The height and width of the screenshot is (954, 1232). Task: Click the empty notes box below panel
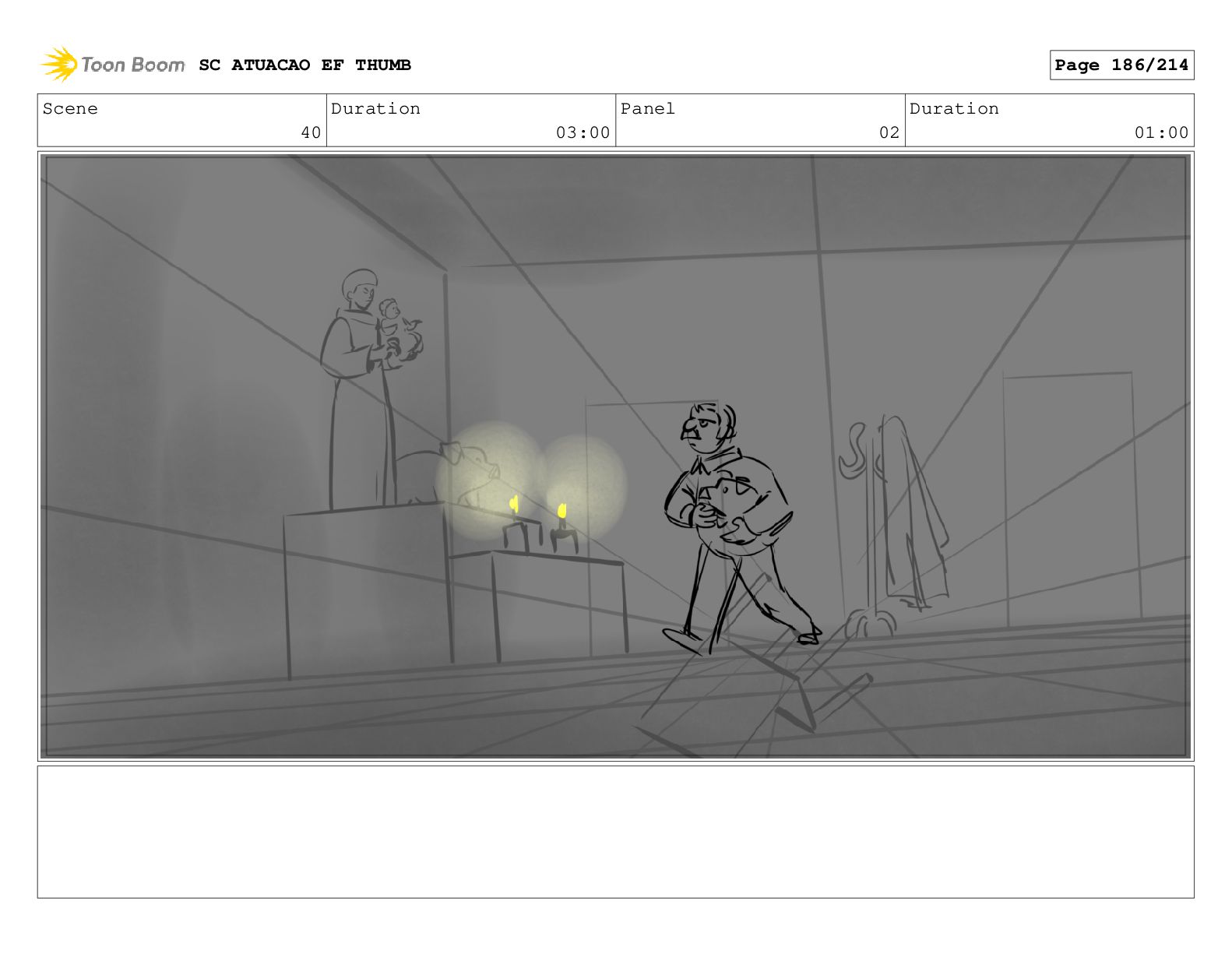[615, 832]
